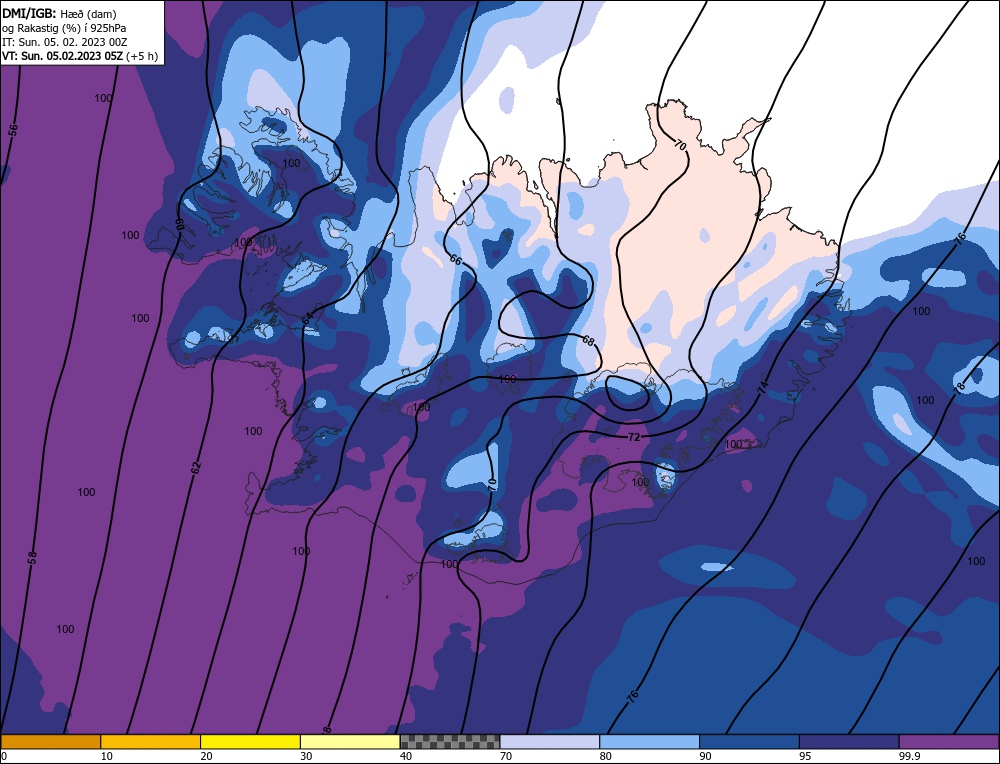The width and height of the screenshot is (1000, 764).
Task: Select the 'IT: Sun. 05. 02. 2023 00Z' line
Action: point(64,42)
